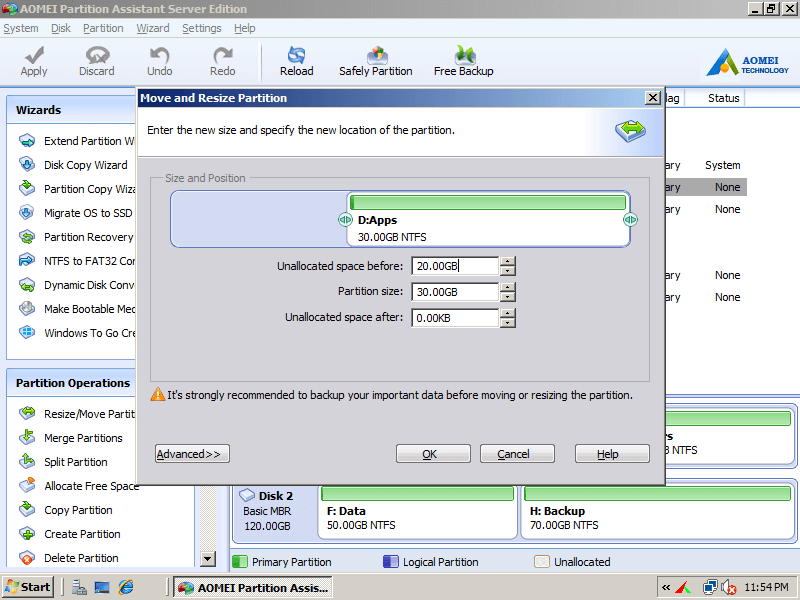Screen dimensions: 800x600
Task: Select the F: Data partition on Disk 2
Action: [417, 512]
